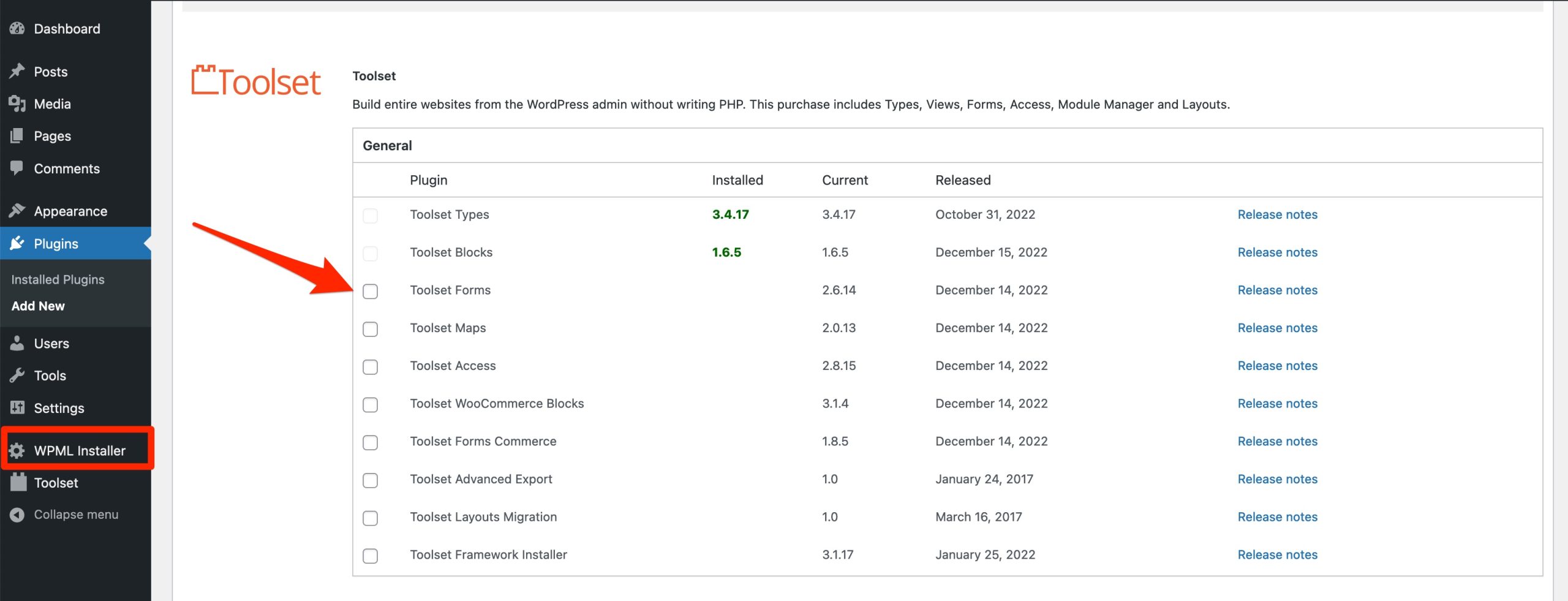Open Release notes for Toolset Forms Commerce
The image size is (1568, 601).
[x=1277, y=441]
